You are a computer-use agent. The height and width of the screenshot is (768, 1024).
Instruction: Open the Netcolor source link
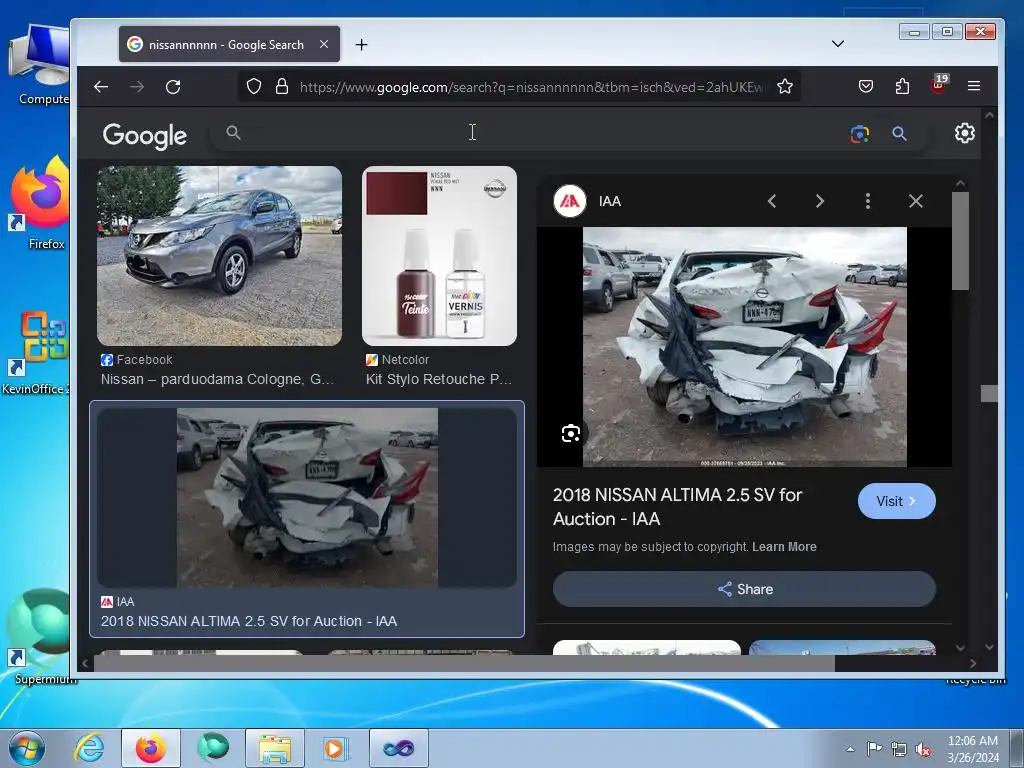coord(398,360)
